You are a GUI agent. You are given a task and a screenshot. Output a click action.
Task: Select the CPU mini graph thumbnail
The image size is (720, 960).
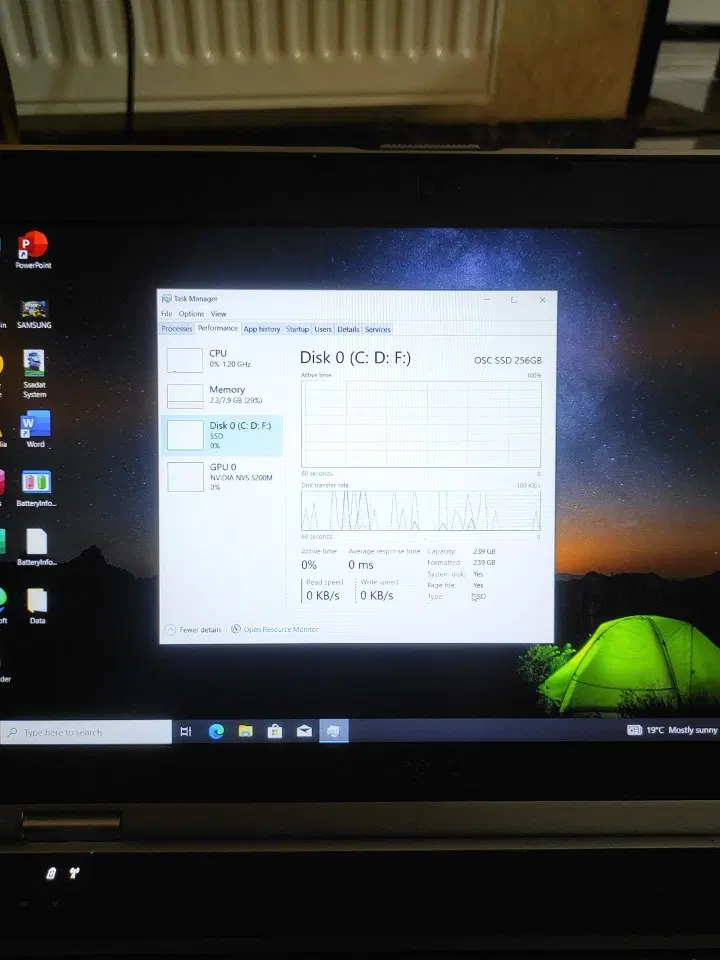[184, 360]
